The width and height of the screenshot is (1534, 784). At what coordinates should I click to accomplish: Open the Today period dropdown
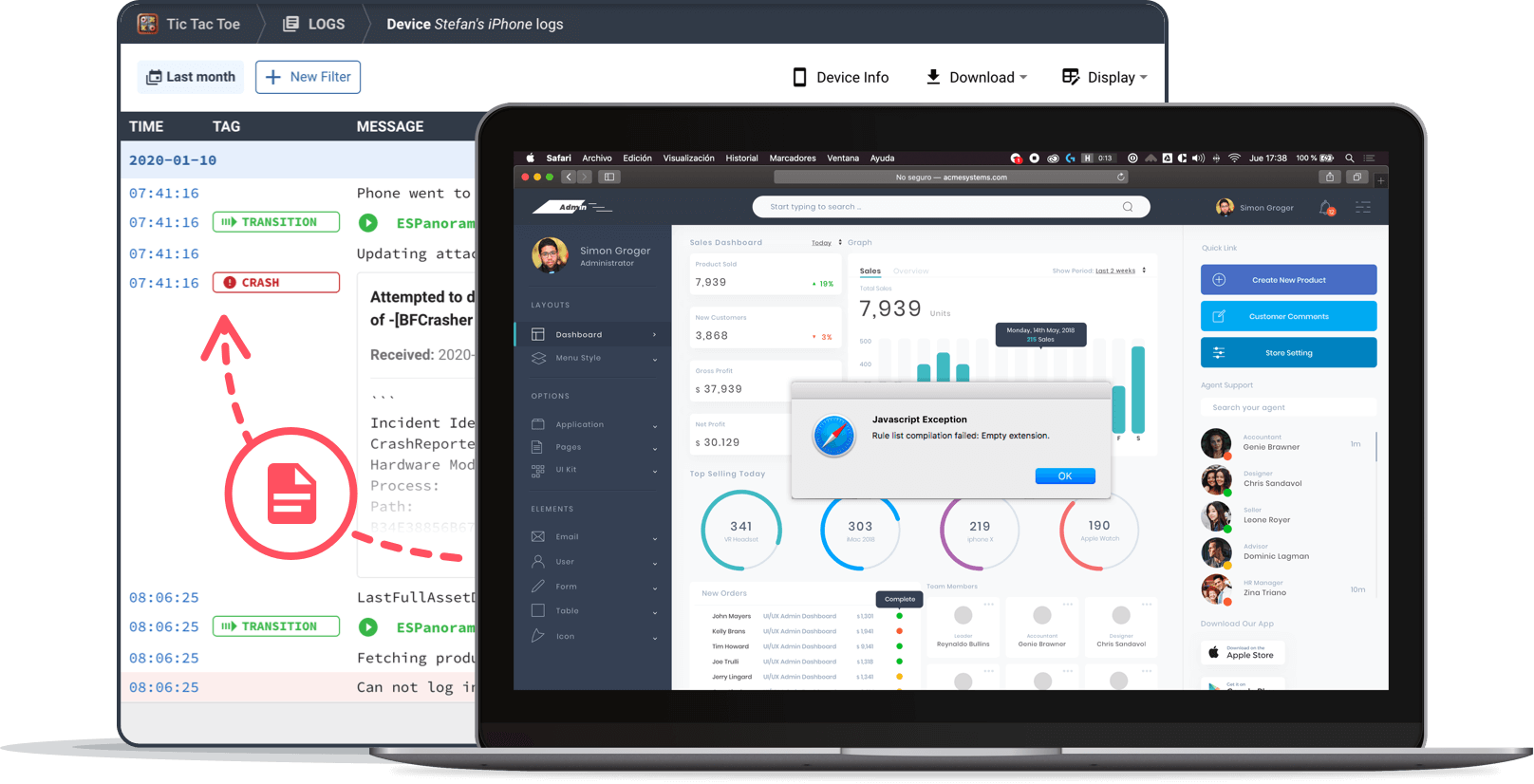coord(826,243)
